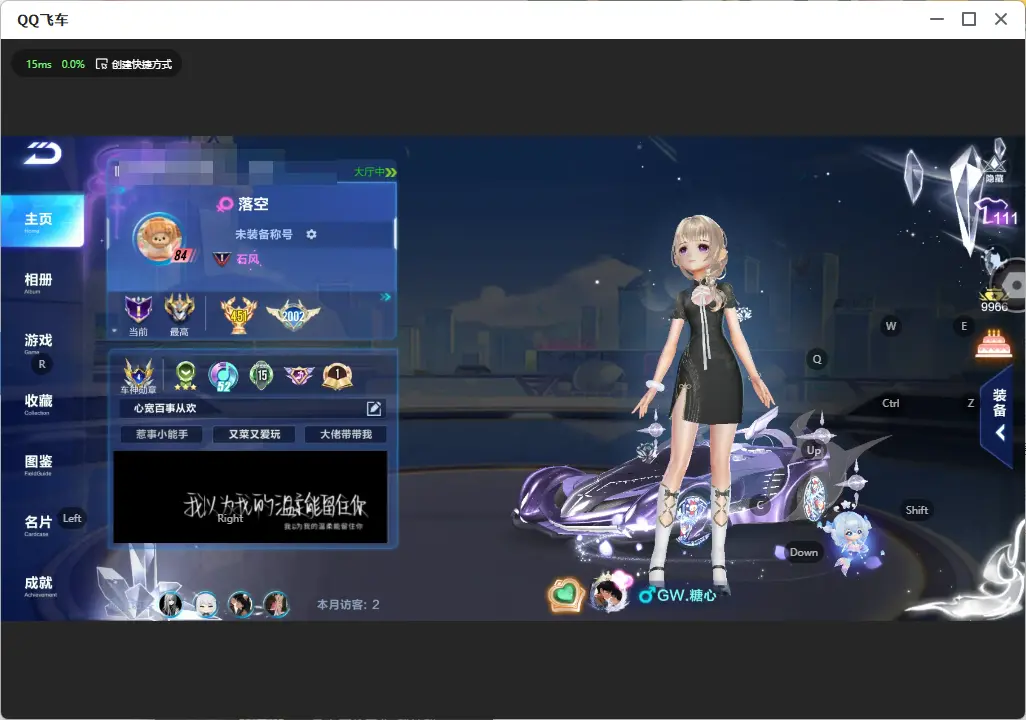
Task: Click the partner name GW.糖心
Action: 686,595
